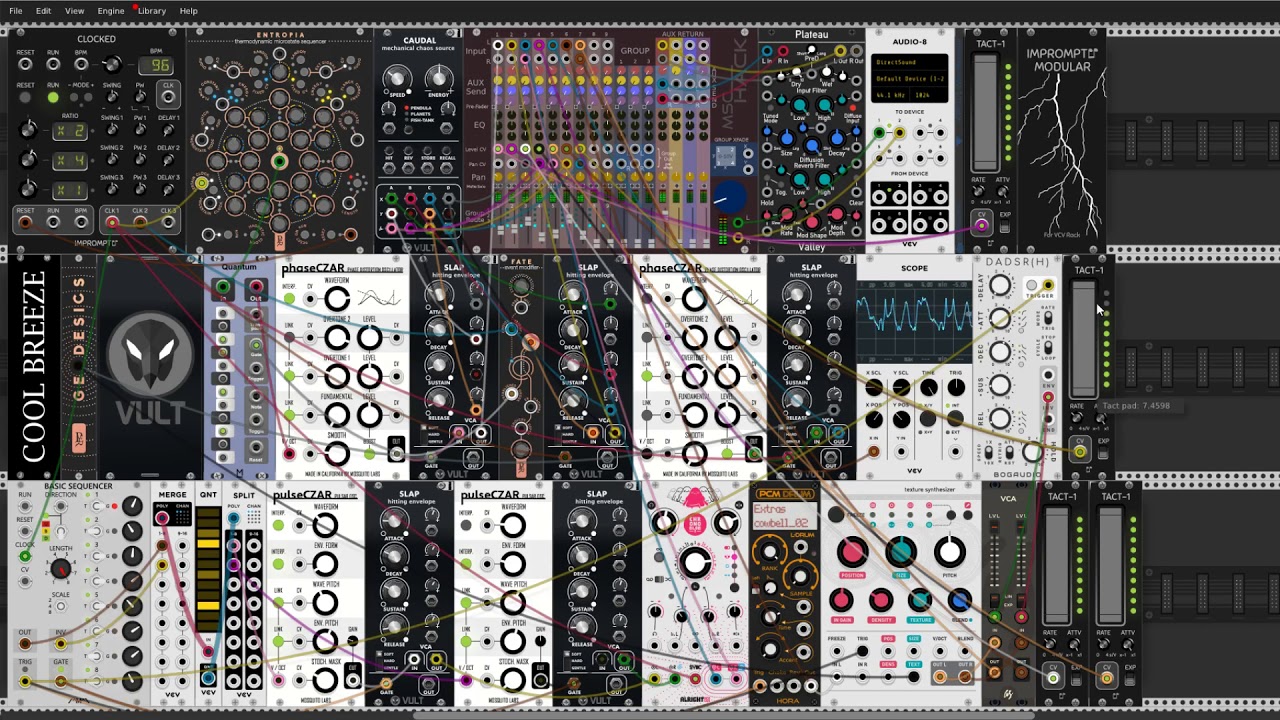The width and height of the screenshot is (1280, 720).
Task: Click the CV jack on Tact-1 beside Audio-8
Action: (x=980, y=226)
